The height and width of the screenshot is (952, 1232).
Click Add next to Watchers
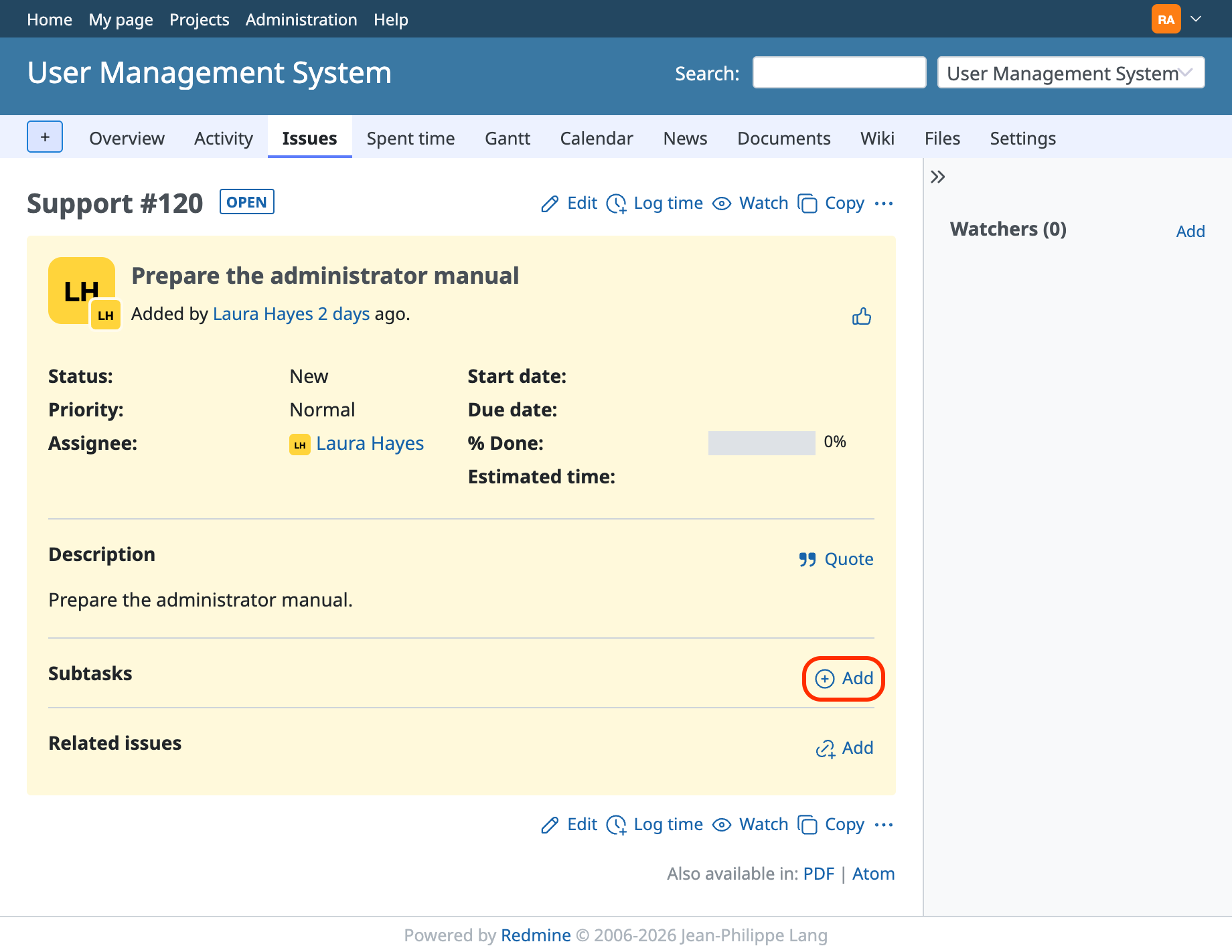[x=1190, y=231]
